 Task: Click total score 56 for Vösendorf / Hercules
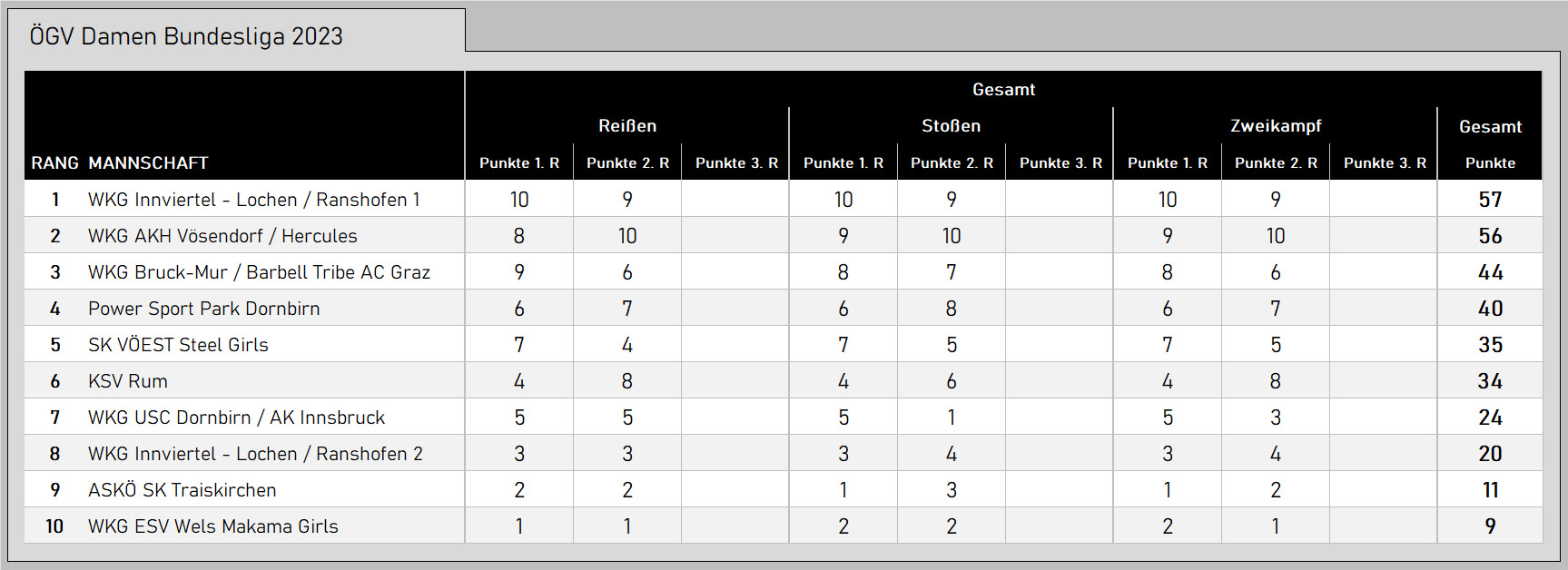(1490, 236)
